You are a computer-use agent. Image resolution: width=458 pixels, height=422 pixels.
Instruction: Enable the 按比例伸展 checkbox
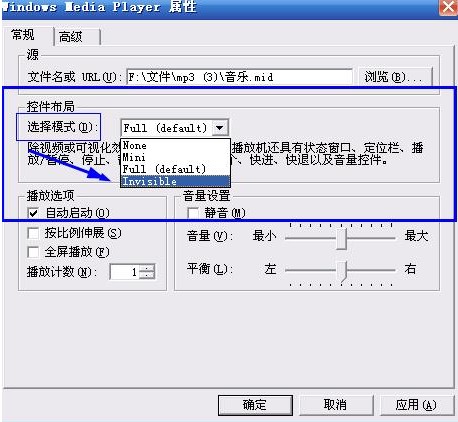click(x=33, y=233)
